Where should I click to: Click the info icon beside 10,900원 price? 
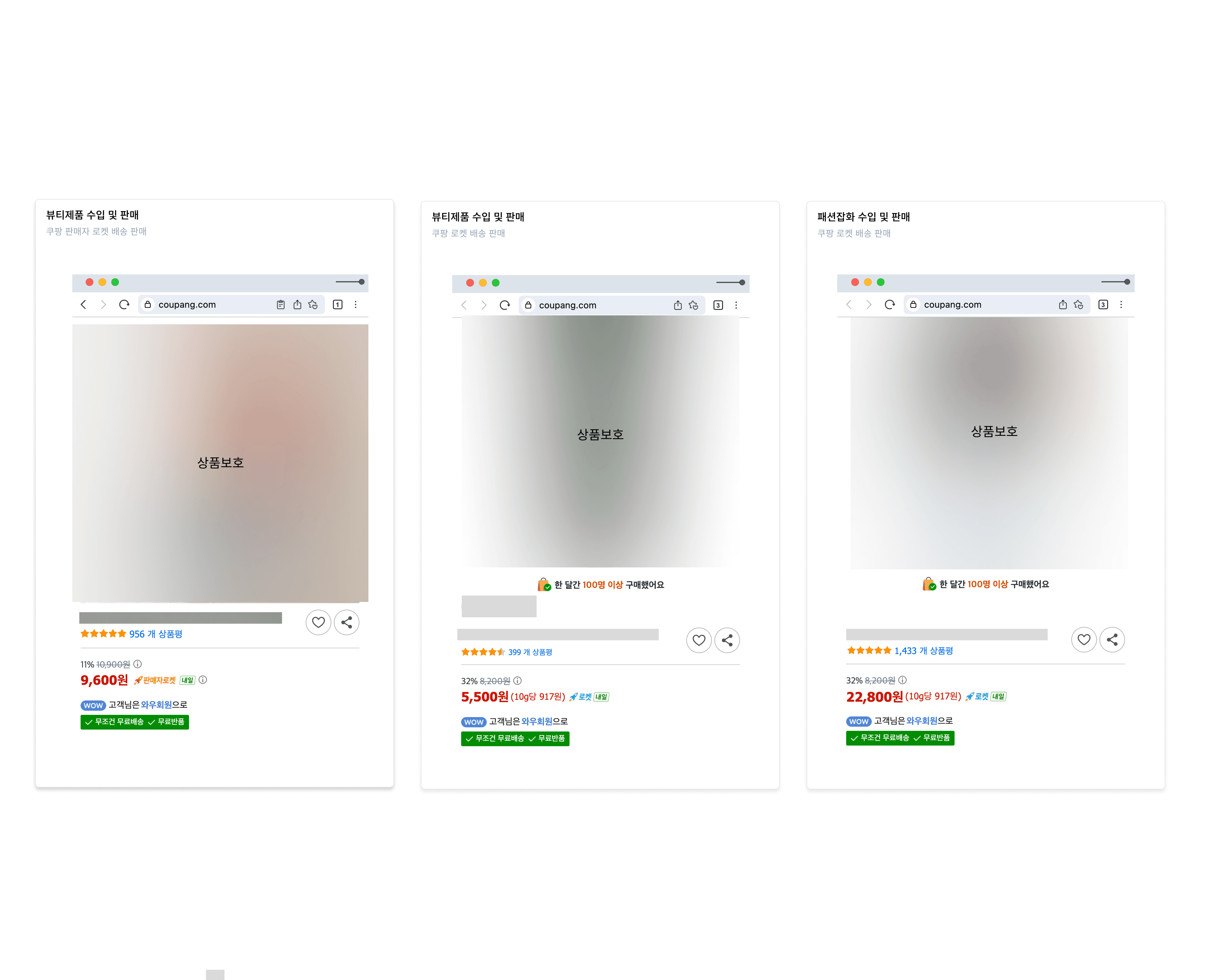pyautogui.click(x=138, y=664)
